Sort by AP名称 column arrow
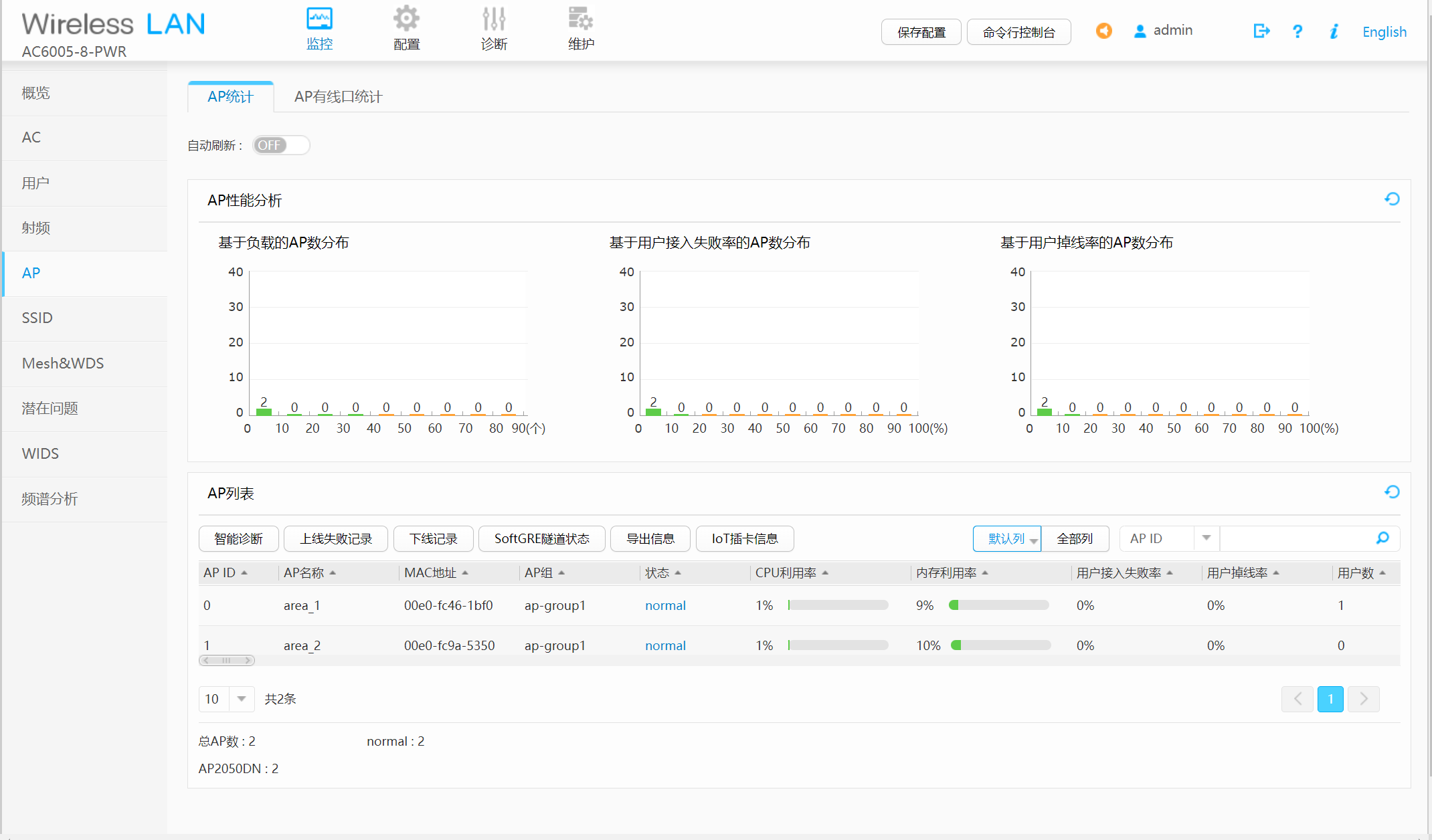Screen dimensions: 1432x840 [333, 572]
